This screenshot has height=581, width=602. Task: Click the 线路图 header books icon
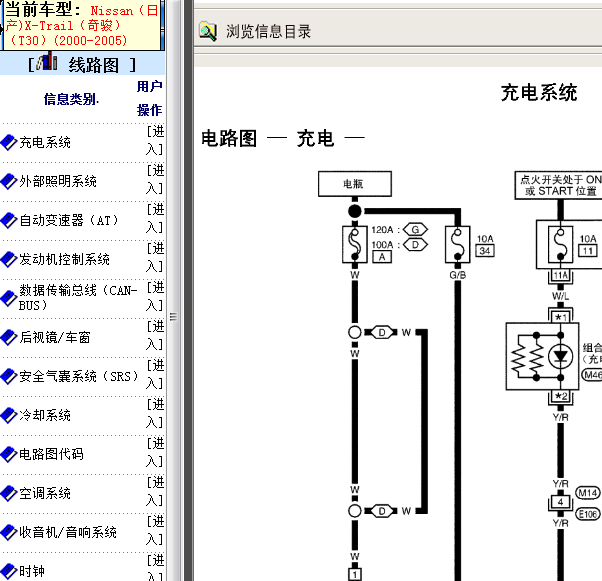47,61
